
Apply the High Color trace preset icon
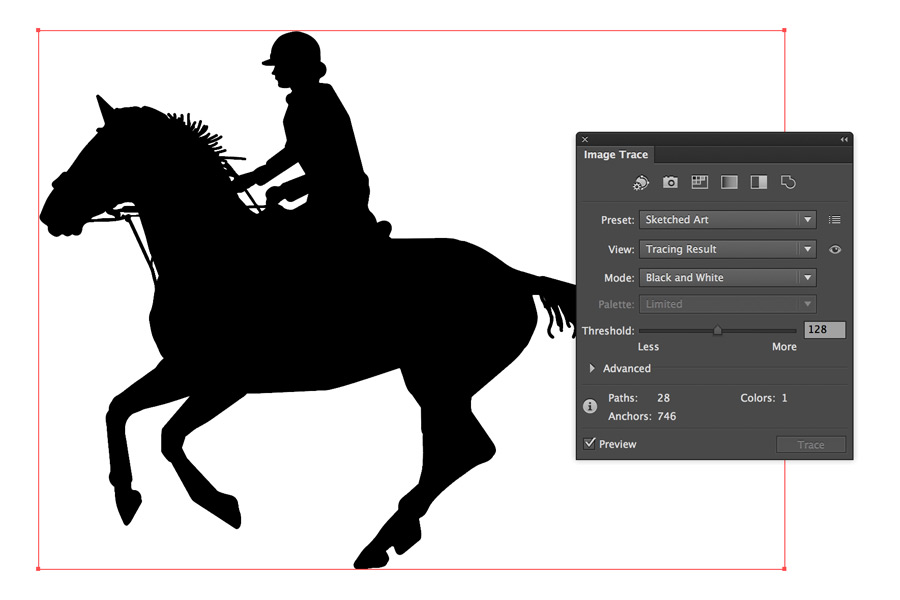[x=670, y=182]
